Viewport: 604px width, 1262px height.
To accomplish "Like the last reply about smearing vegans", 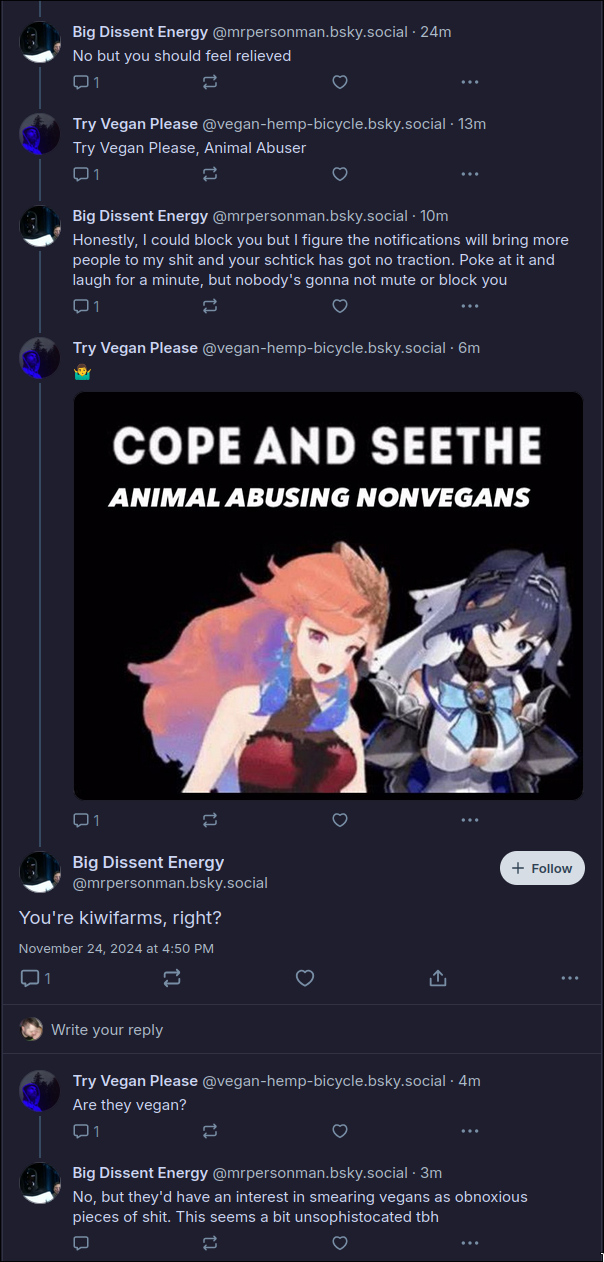I will [340, 1243].
